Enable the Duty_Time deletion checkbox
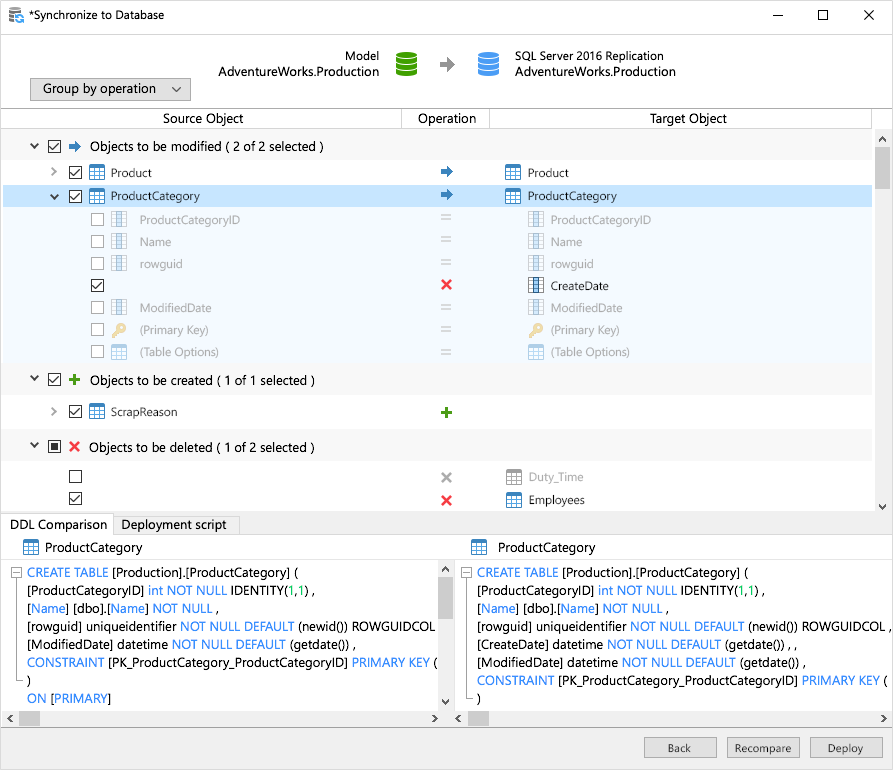This screenshot has height=770, width=893. point(76,477)
